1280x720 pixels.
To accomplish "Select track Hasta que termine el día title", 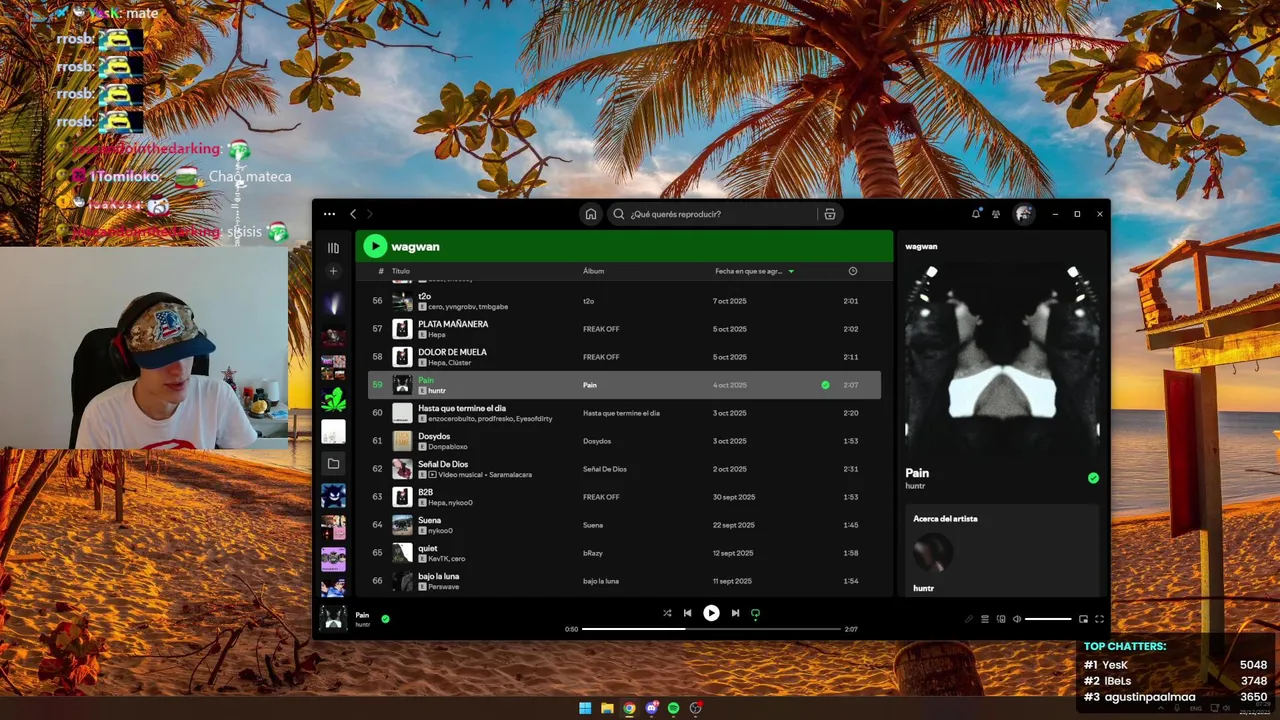I will (462, 408).
